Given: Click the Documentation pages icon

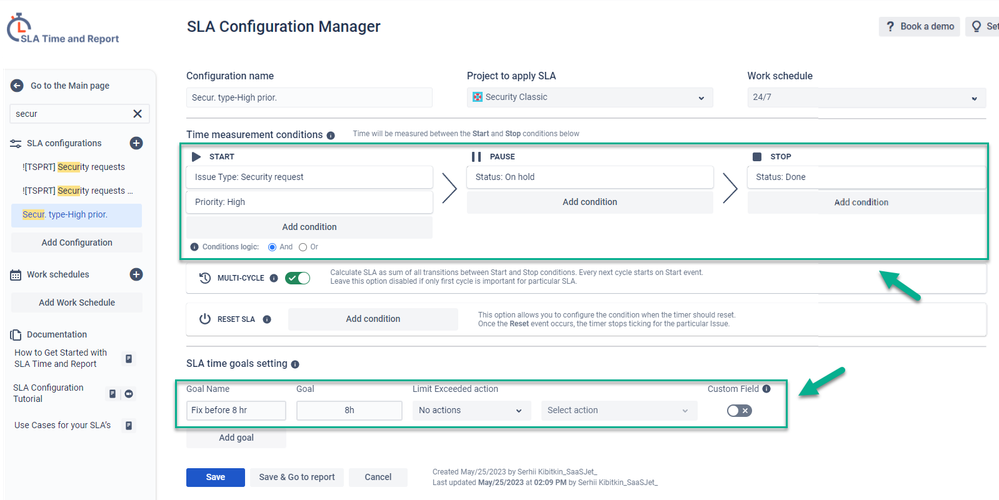Looking at the screenshot, I should 16,334.
